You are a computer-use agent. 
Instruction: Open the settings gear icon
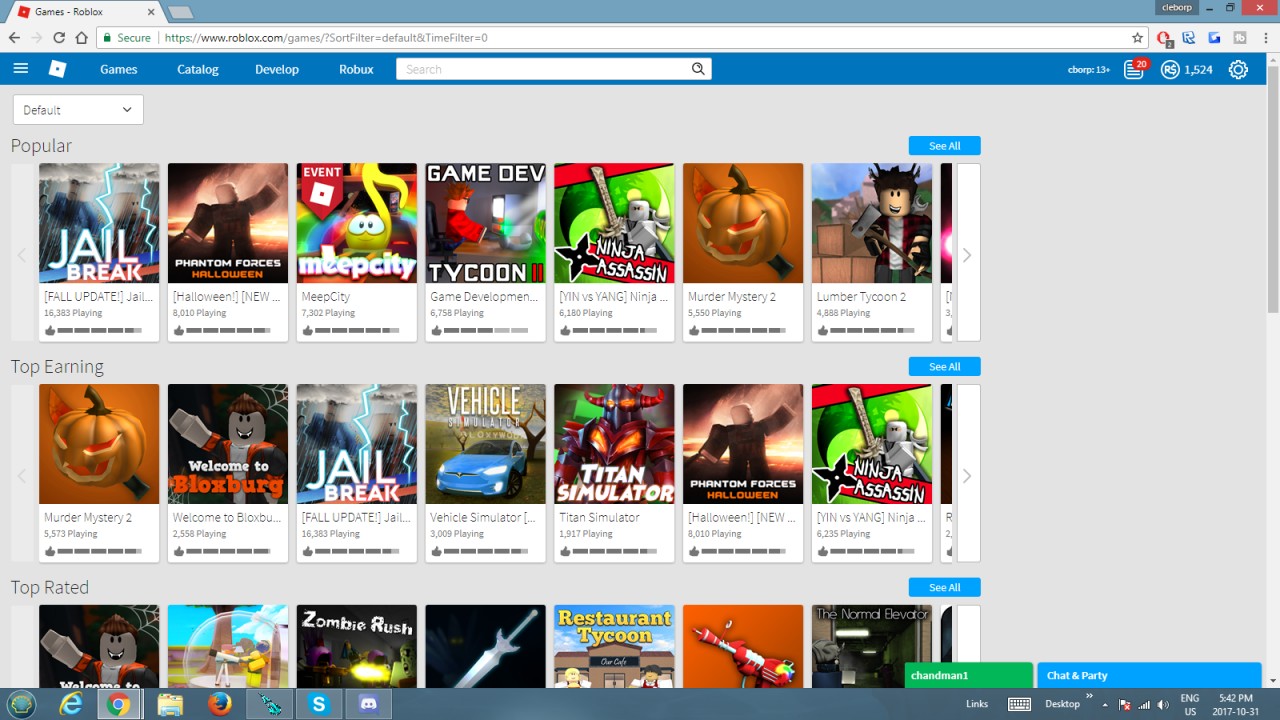pyautogui.click(x=1238, y=69)
